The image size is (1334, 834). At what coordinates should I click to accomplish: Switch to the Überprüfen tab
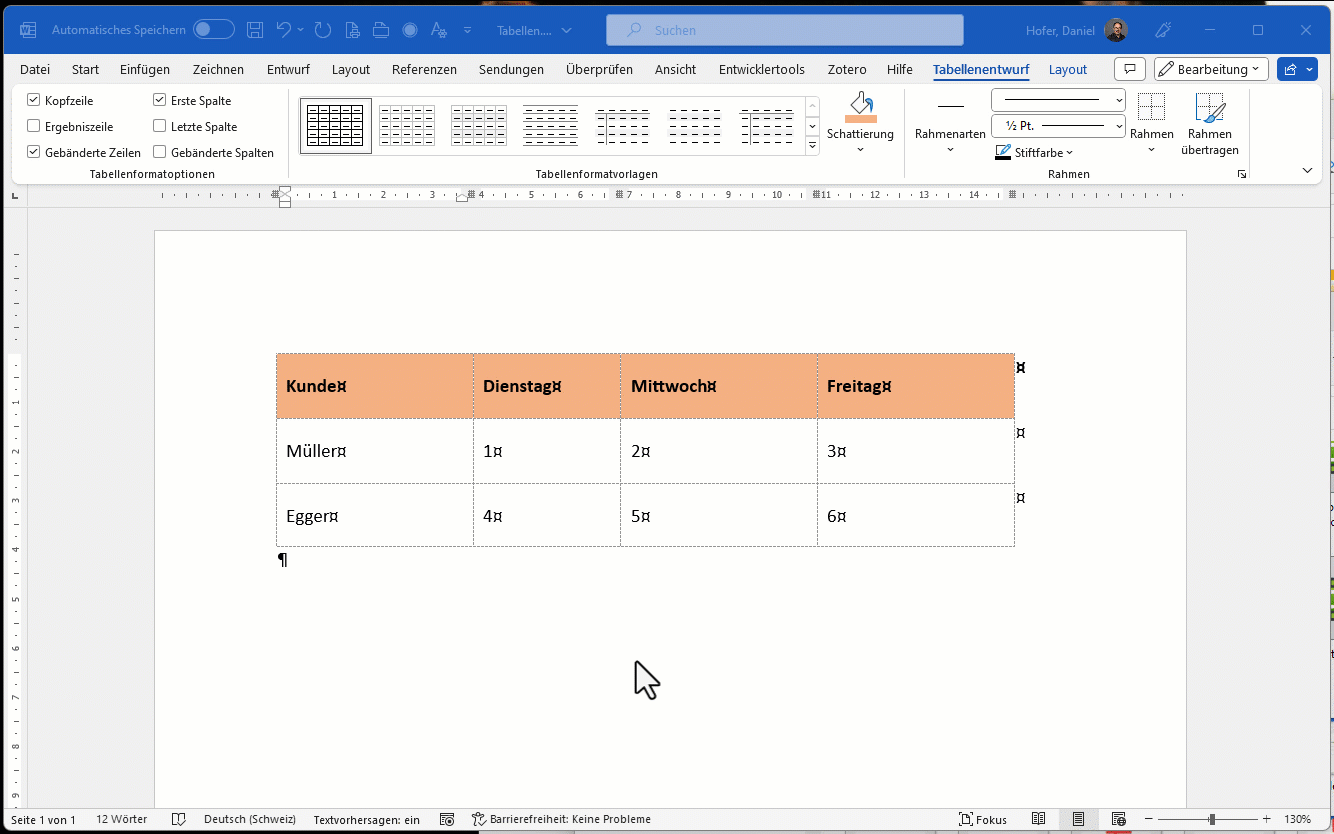[599, 69]
